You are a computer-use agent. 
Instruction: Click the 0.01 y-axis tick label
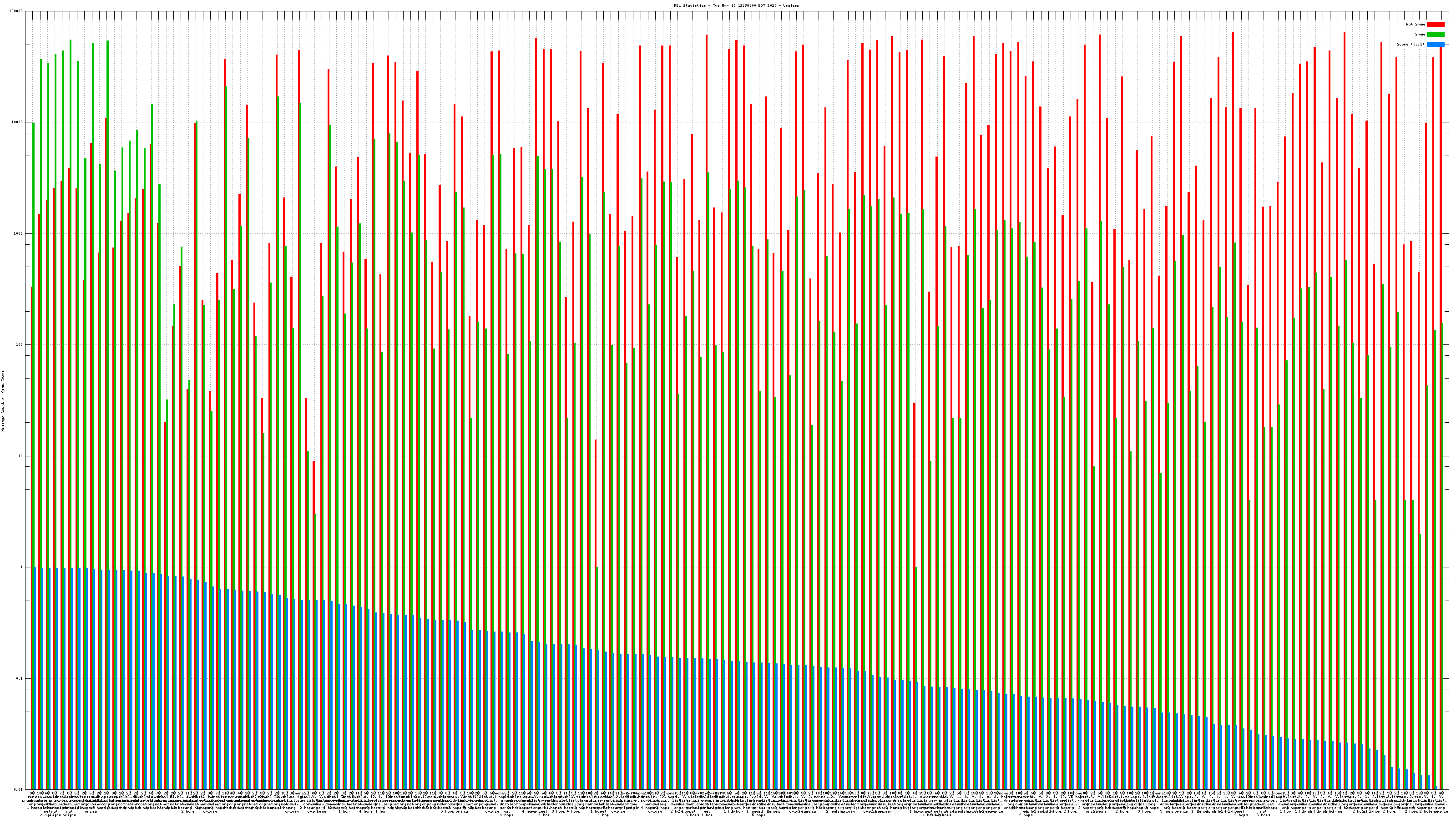[x=19, y=789]
